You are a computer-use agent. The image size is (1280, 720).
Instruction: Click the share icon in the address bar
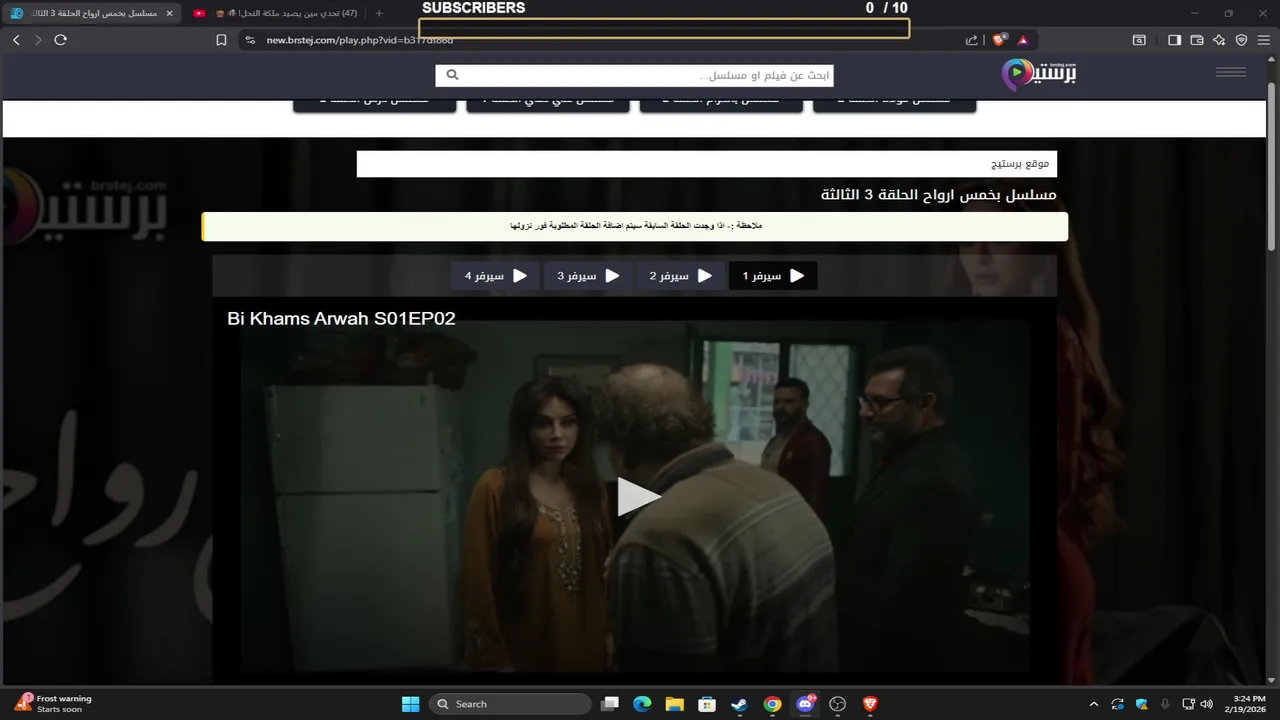pos(971,40)
